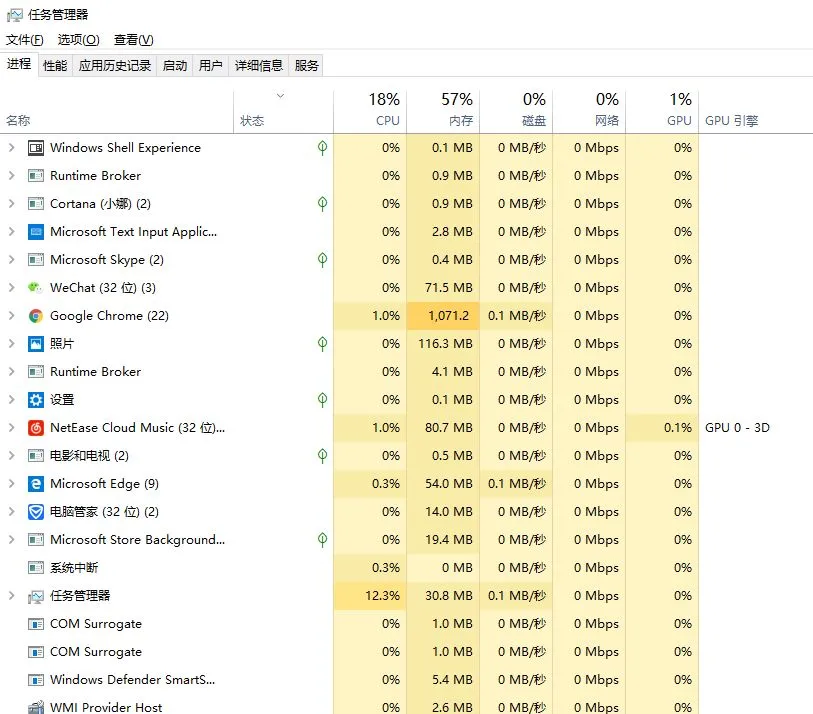Image resolution: width=813 pixels, height=714 pixels.
Task: Click the suspended leaf icon for 电影和电视
Action: click(323, 456)
